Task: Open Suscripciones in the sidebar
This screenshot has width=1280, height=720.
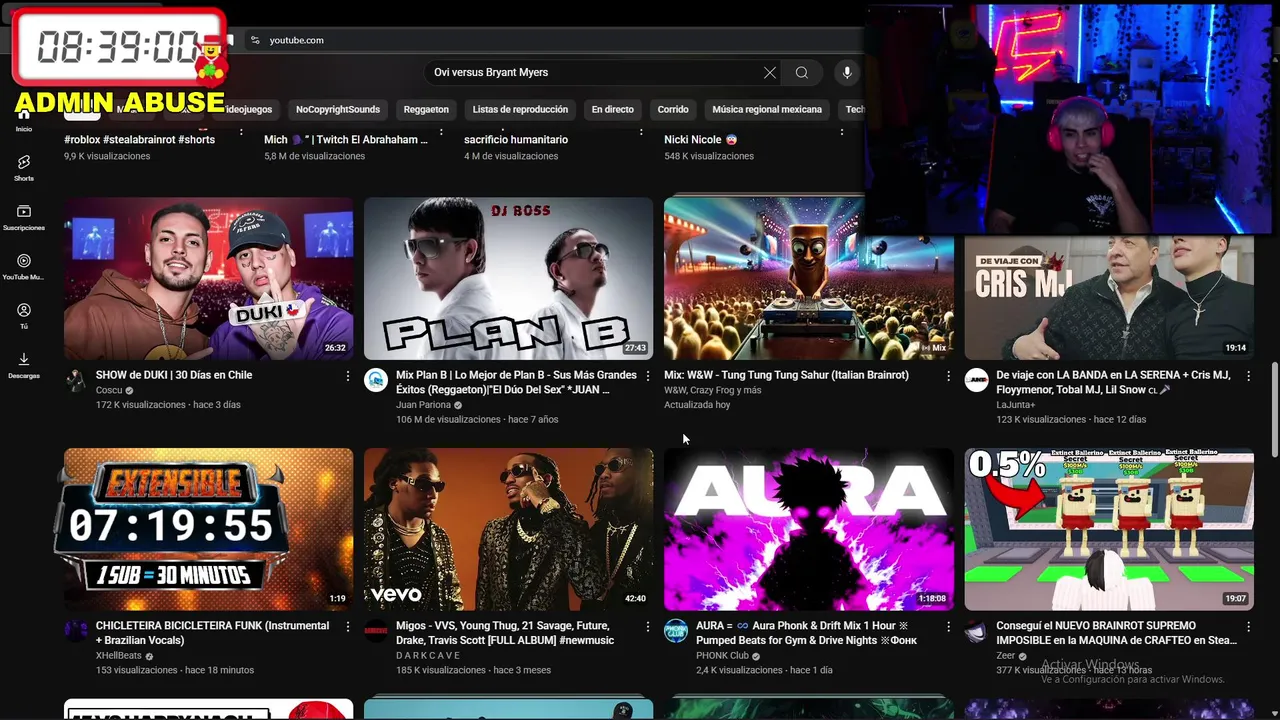Action: tap(24, 217)
